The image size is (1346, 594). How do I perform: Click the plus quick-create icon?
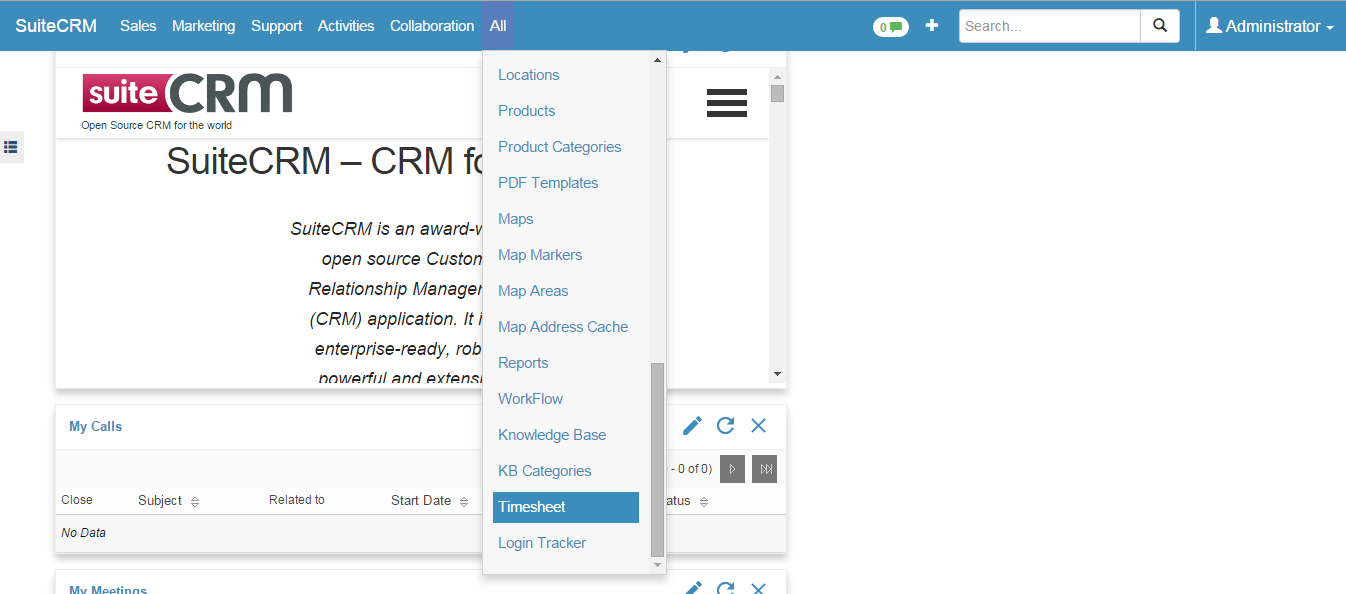point(932,26)
